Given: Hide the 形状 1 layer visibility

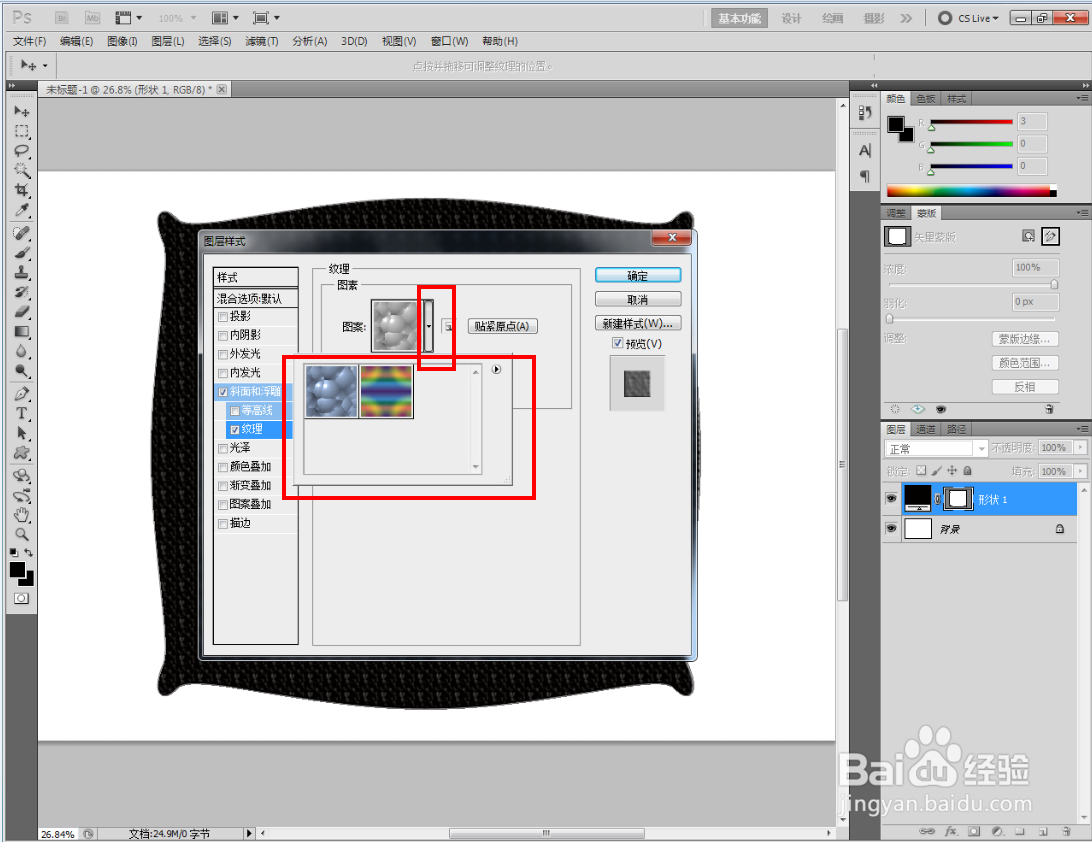Looking at the screenshot, I should pyautogui.click(x=891, y=499).
